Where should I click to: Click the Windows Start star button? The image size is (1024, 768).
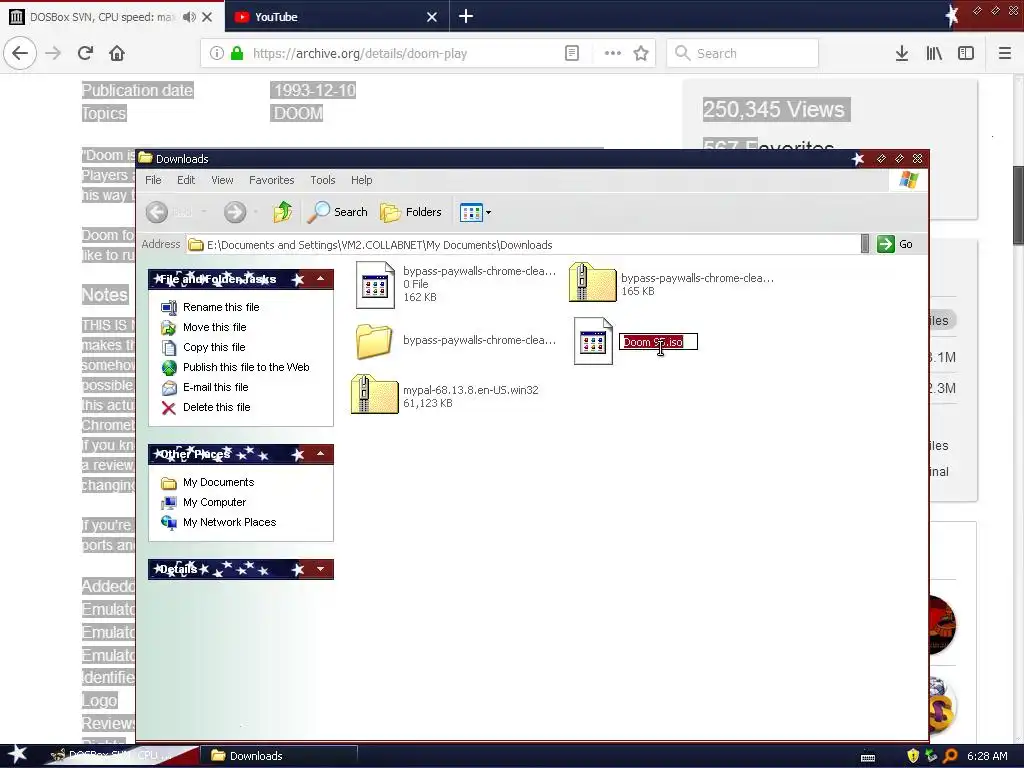(x=17, y=755)
